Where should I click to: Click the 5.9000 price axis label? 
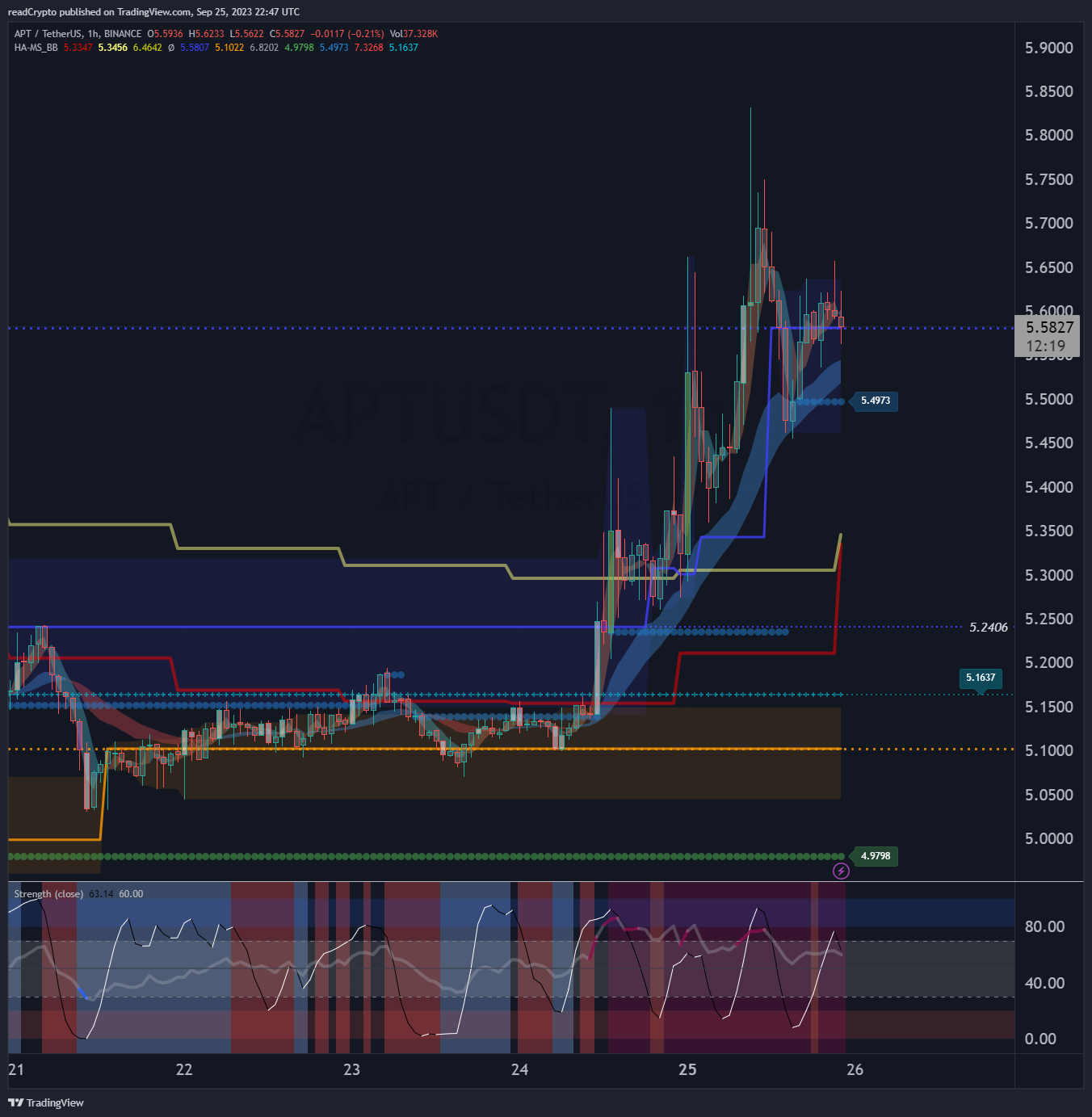click(x=1049, y=48)
